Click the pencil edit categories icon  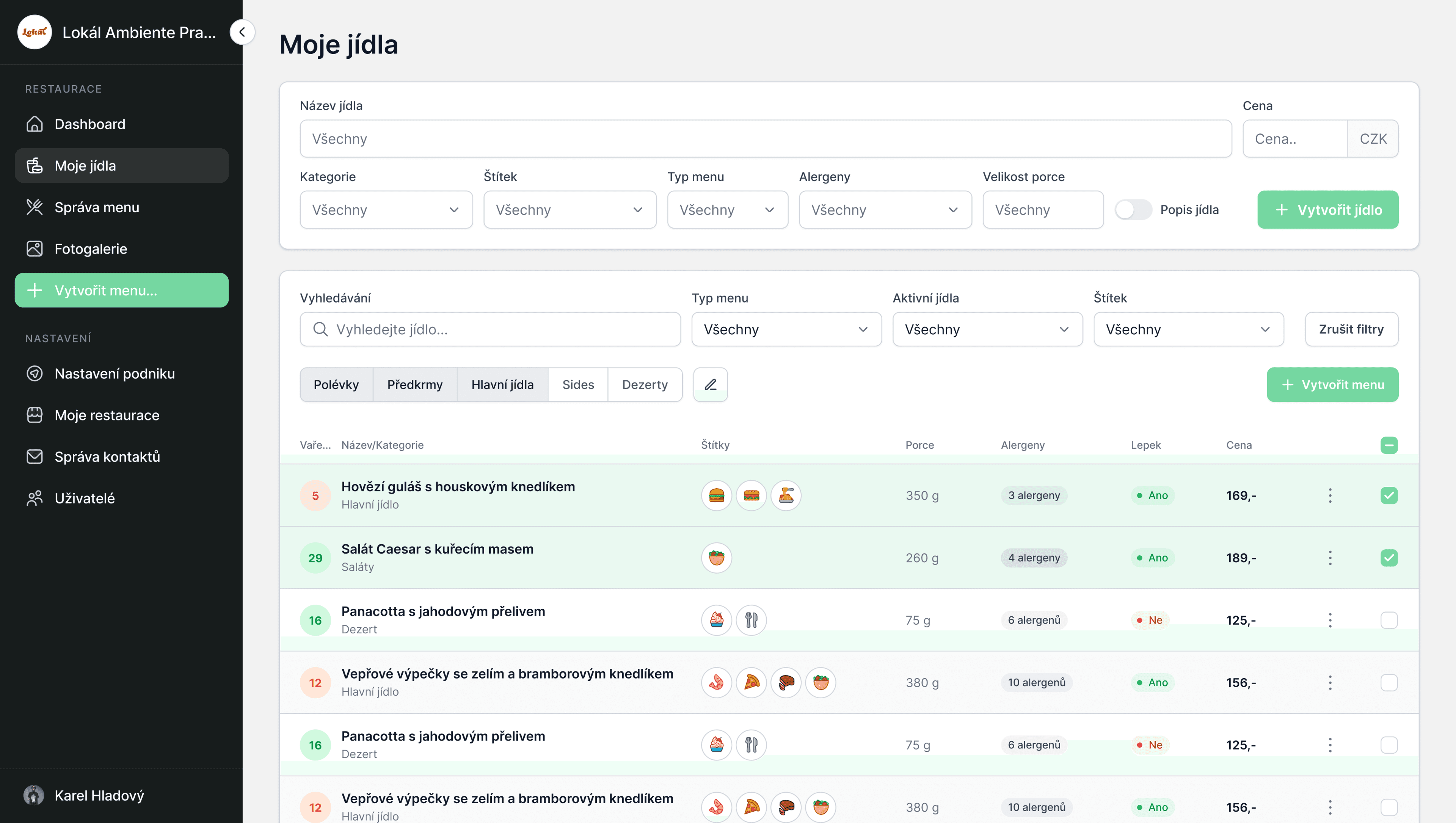point(710,384)
